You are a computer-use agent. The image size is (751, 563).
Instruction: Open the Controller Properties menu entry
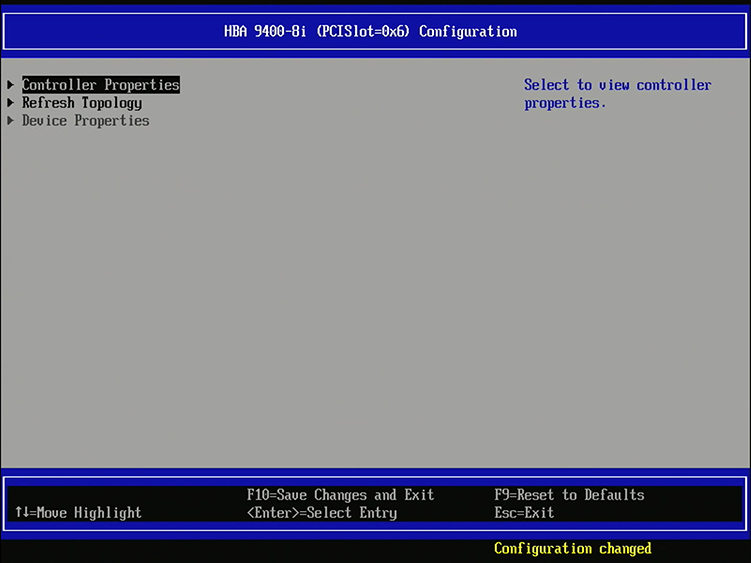click(101, 85)
